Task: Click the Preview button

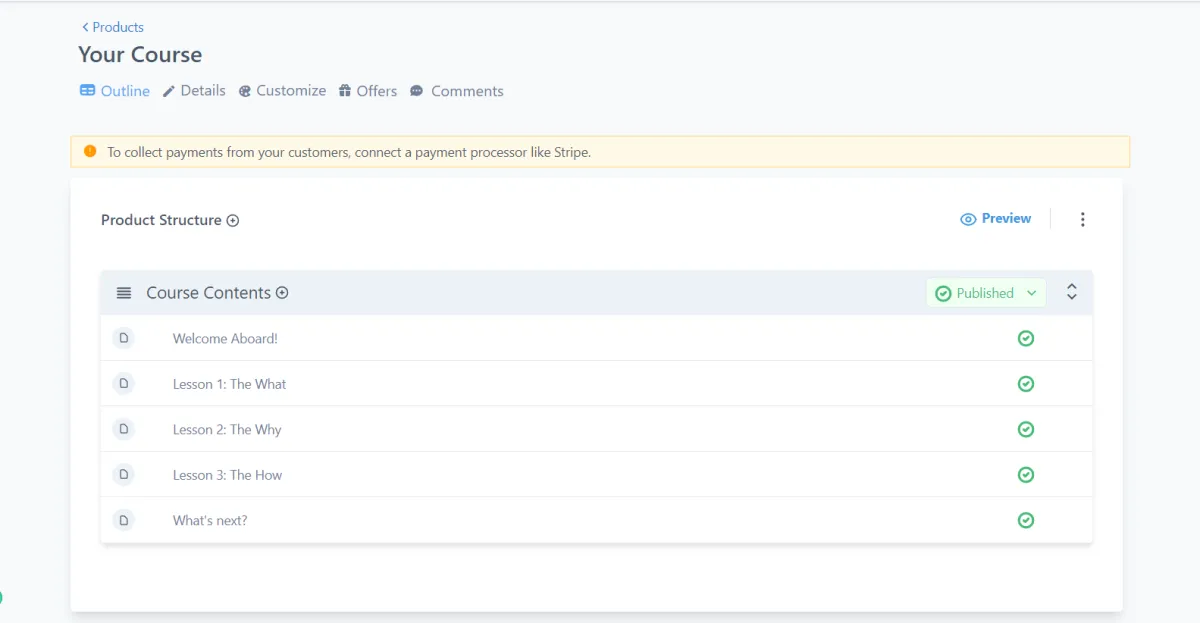Action: [995, 219]
